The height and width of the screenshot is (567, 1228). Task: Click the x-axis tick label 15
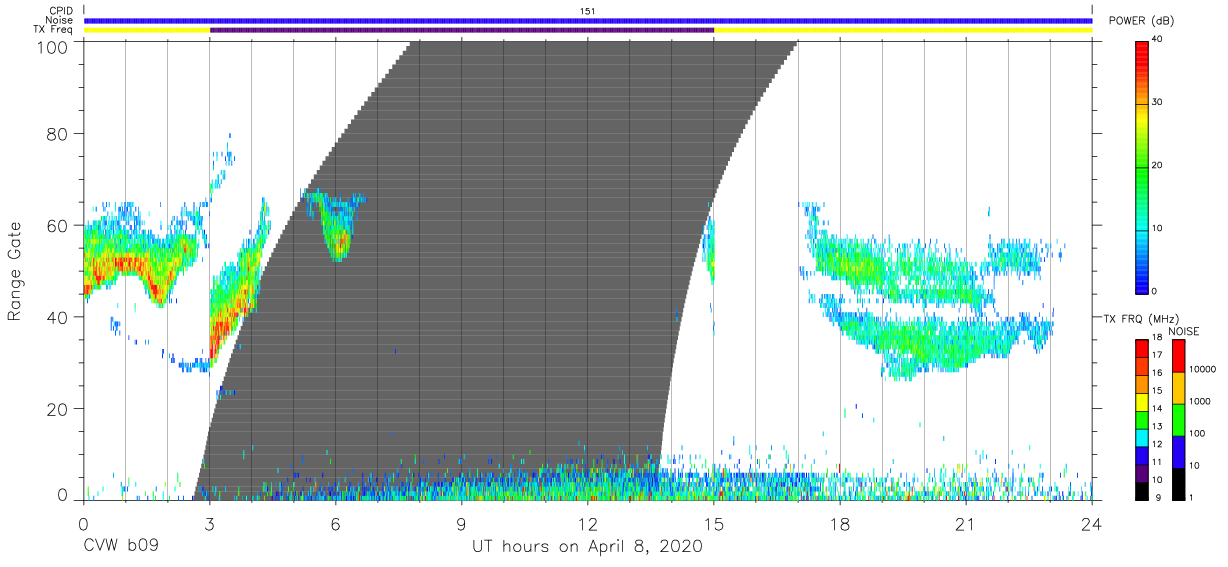pos(714,523)
